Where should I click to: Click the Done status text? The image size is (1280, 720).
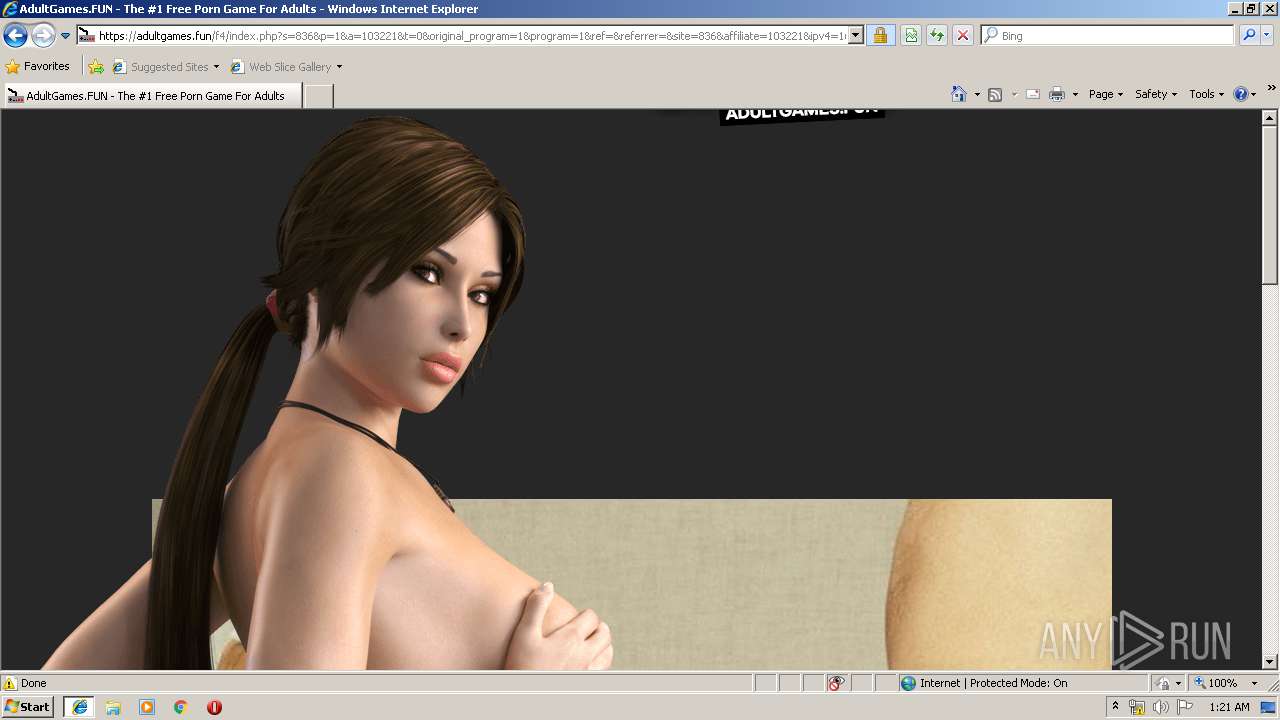coord(34,683)
